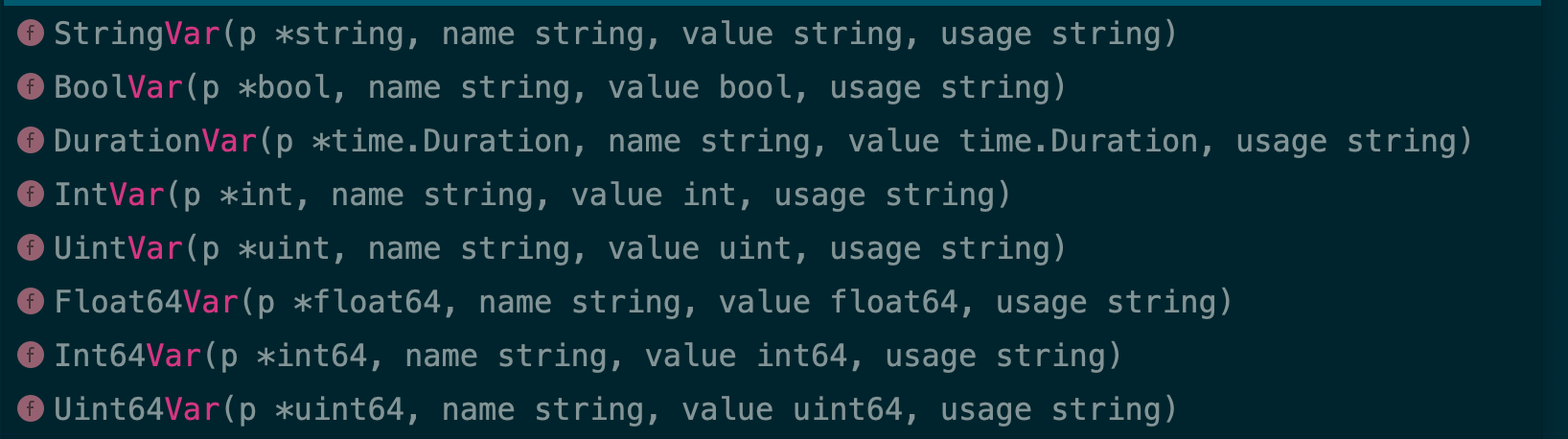Click the function icon beside Uint64Var
Image resolution: width=1568 pixels, height=439 pixels.
(31, 409)
